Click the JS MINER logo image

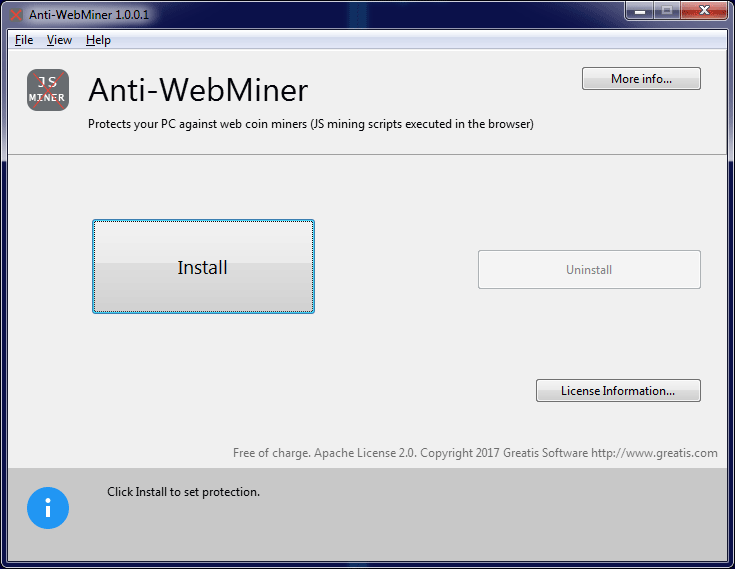pos(48,90)
